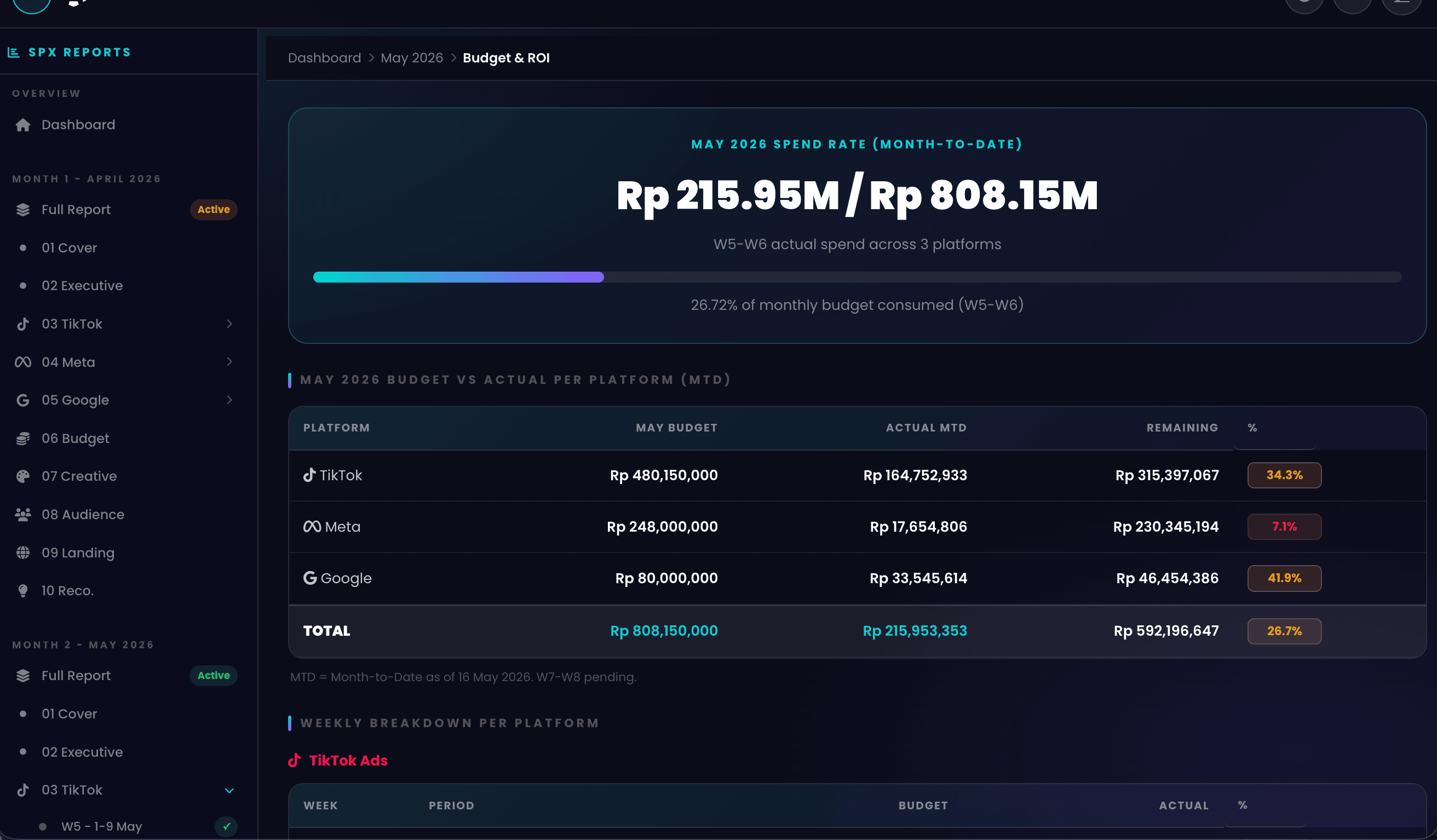Click the 06 Budget coins icon
This screenshot has height=840, width=1437.
(23, 439)
